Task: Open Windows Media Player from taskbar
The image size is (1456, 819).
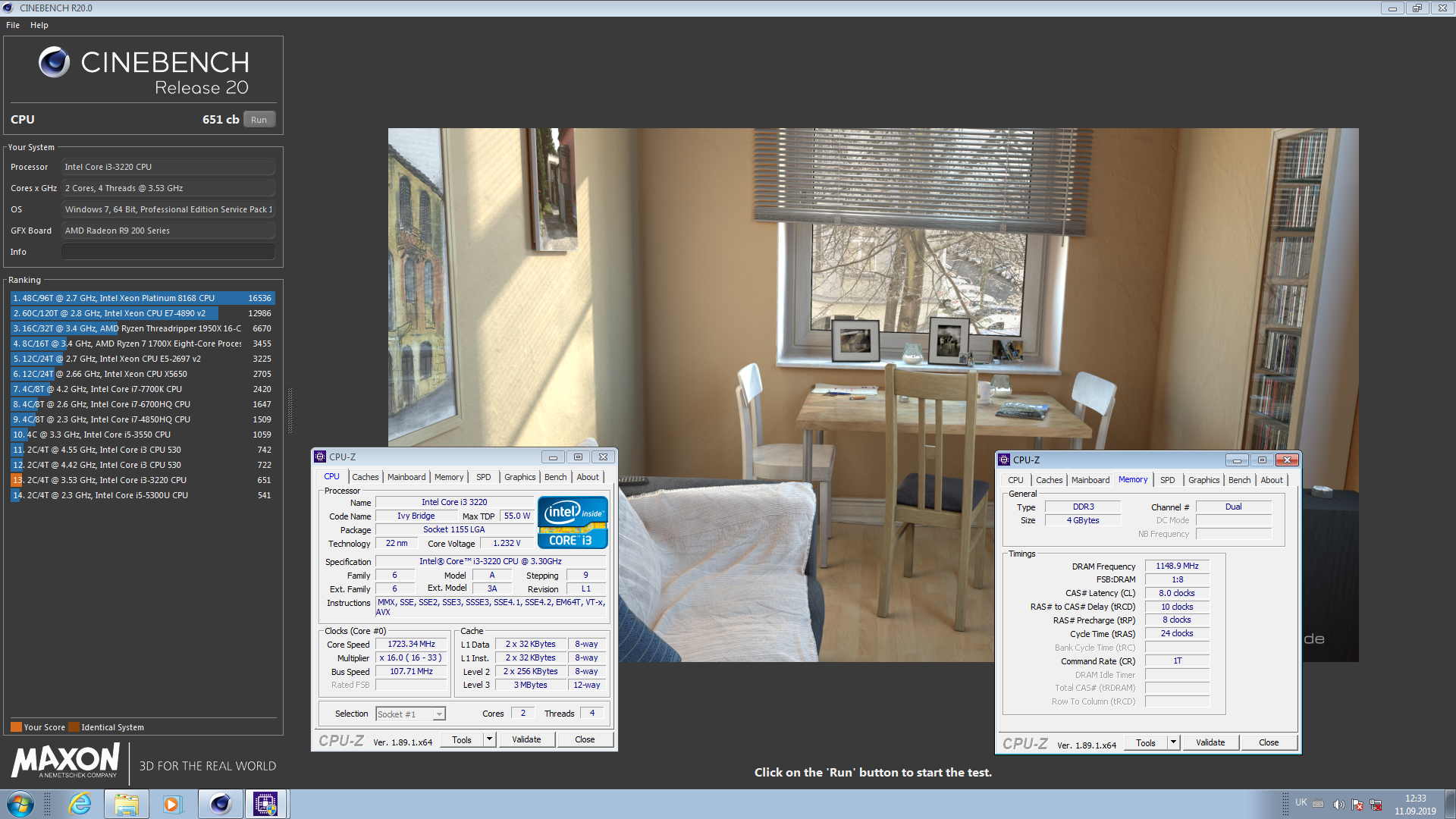Action: pyautogui.click(x=173, y=804)
